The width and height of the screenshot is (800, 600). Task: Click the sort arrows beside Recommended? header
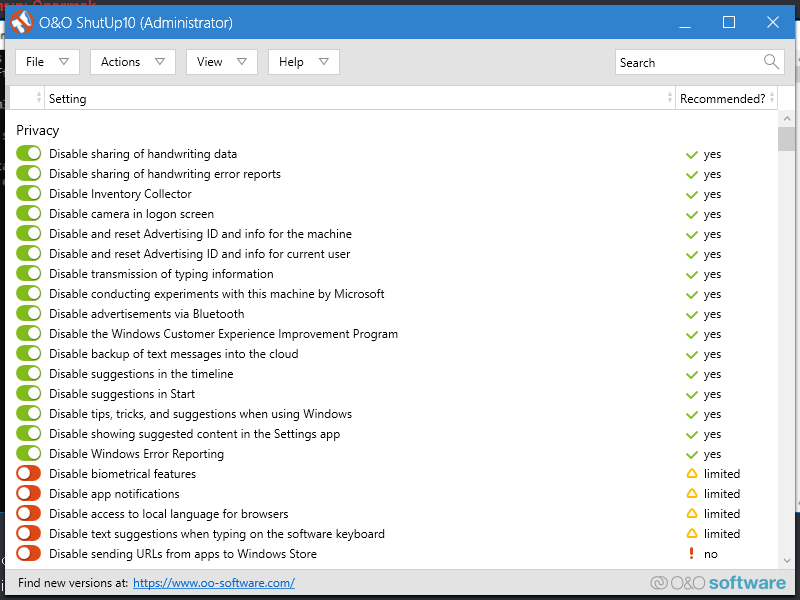pyautogui.click(x=771, y=97)
